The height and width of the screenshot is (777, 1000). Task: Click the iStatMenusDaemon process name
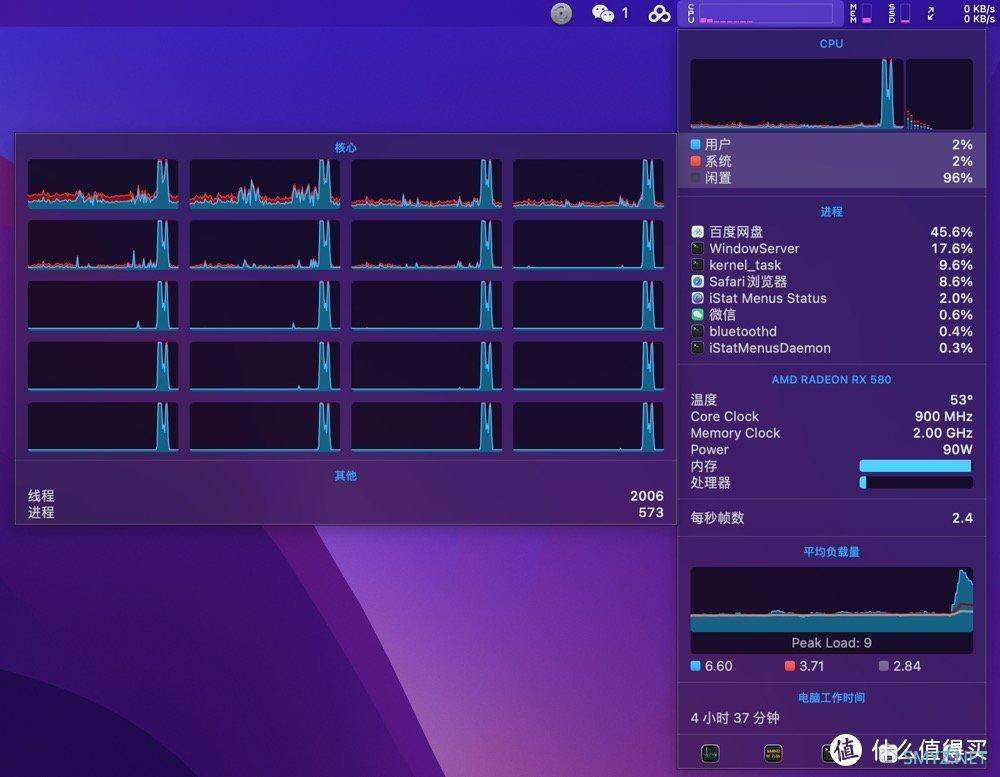point(770,348)
